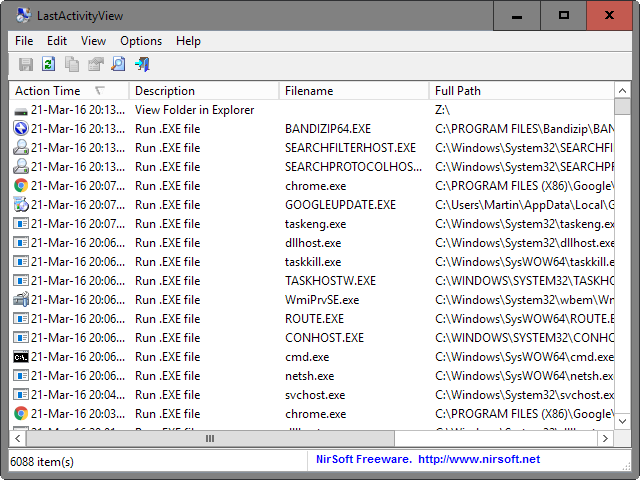640x480 pixels.
Task: Click the SEARCHFILTERHOST.EXE row icon
Action: point(20,148)
